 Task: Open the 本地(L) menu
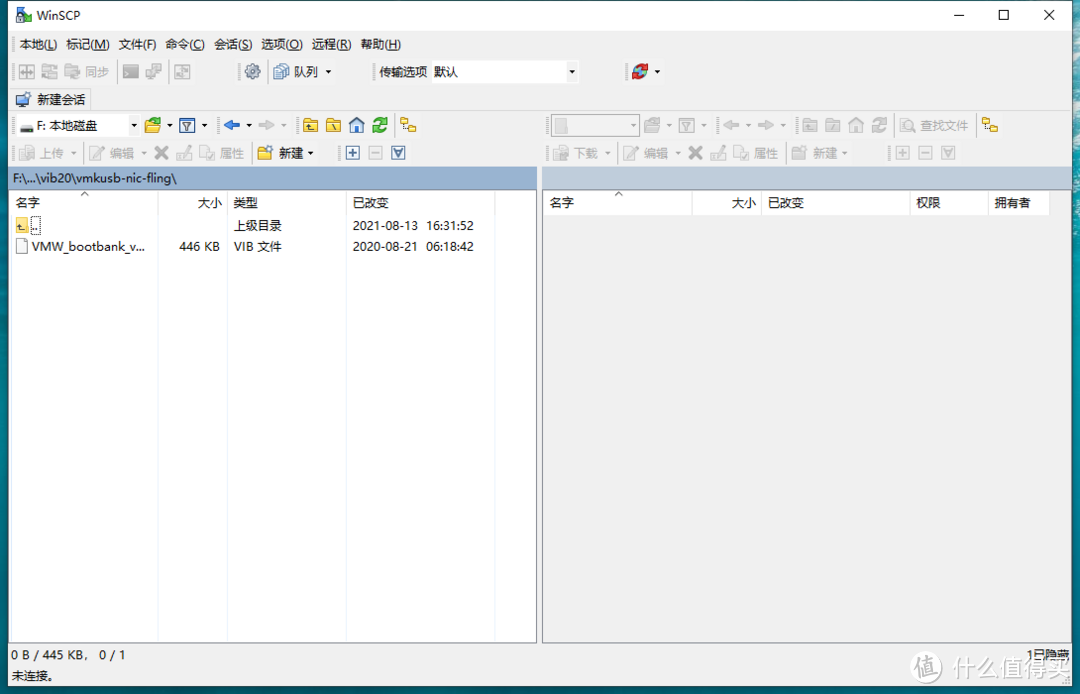coord(38,44)
